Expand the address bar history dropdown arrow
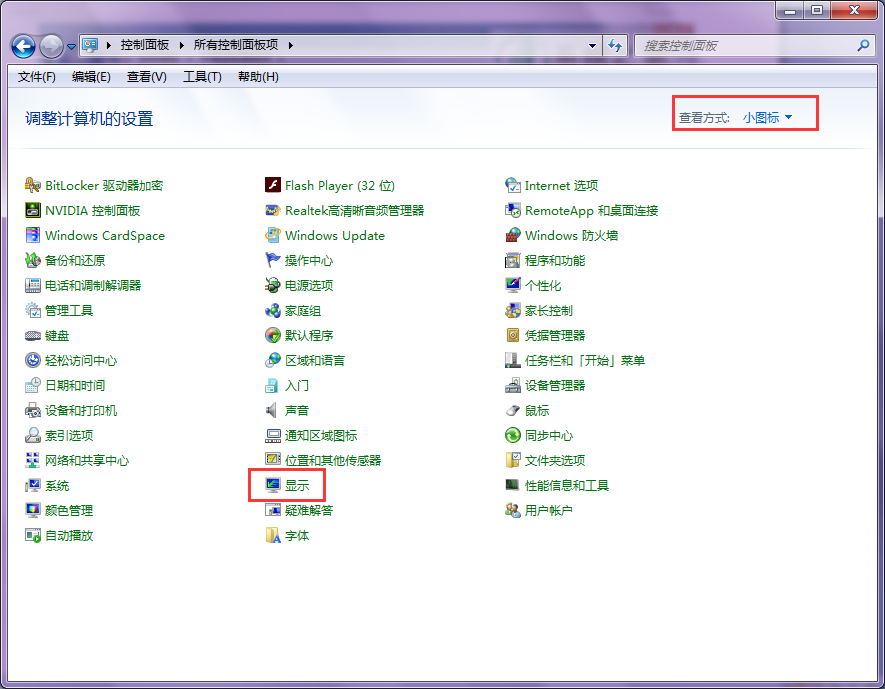 point(592,46)
